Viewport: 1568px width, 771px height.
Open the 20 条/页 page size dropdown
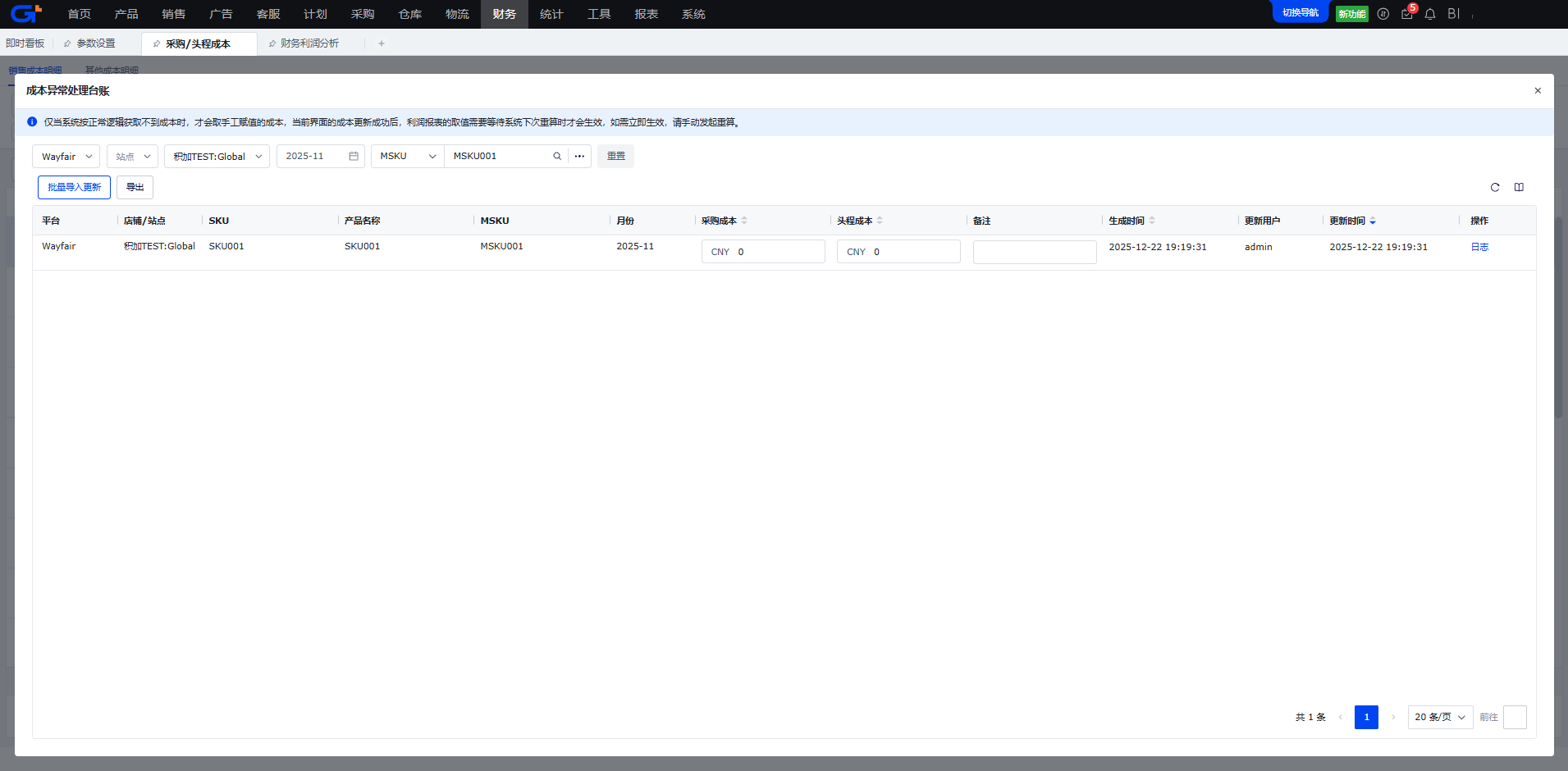tap(1440, 718)
